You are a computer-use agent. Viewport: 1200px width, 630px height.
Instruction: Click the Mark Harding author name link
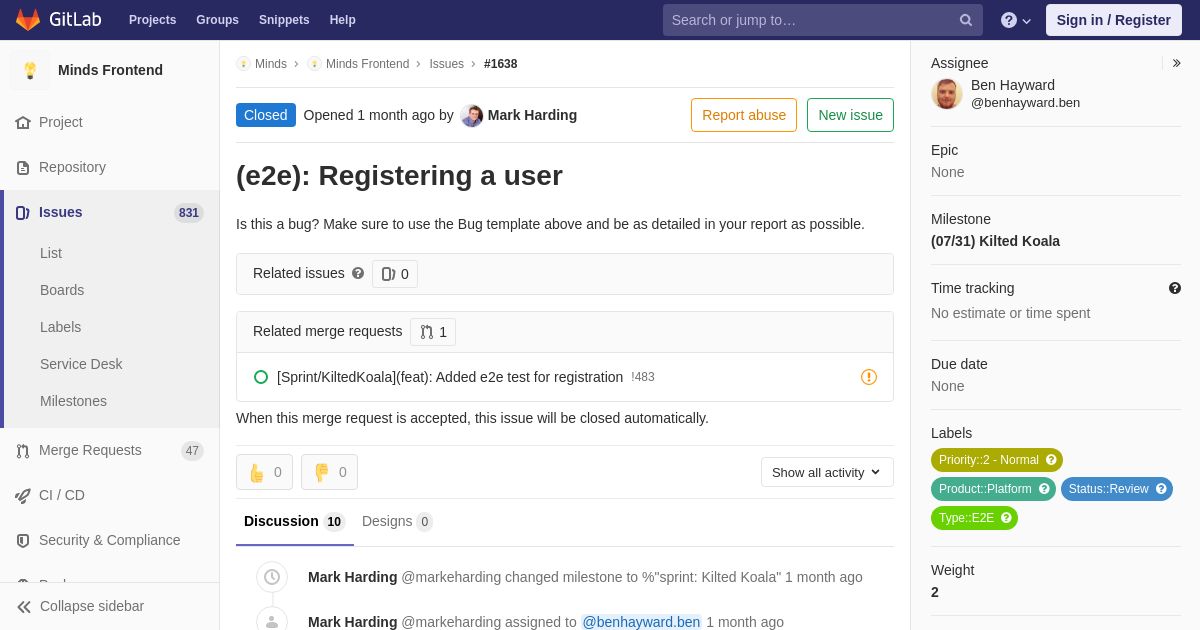click(x=532, y=115)
